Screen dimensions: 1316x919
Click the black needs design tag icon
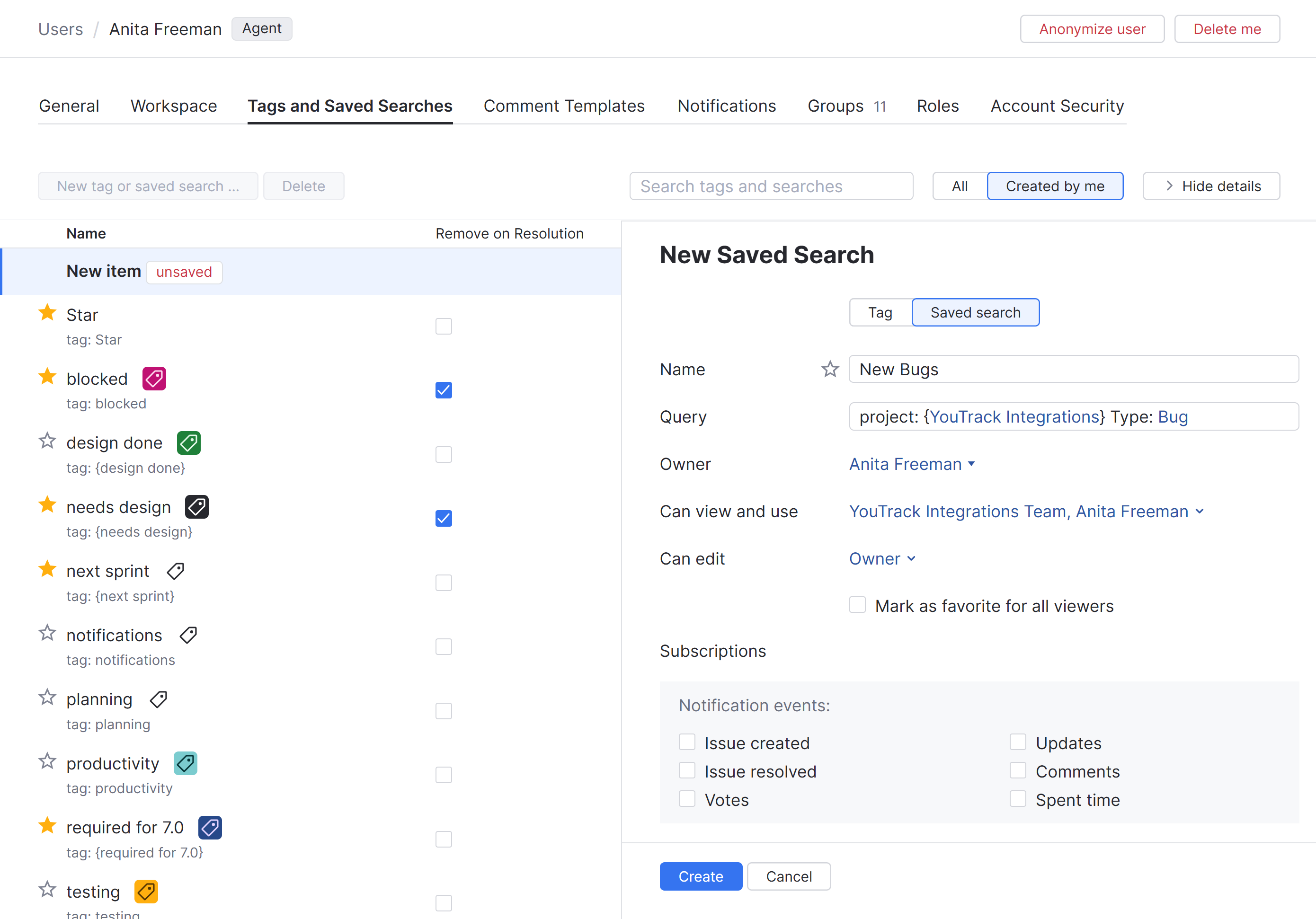pos(196,506)
